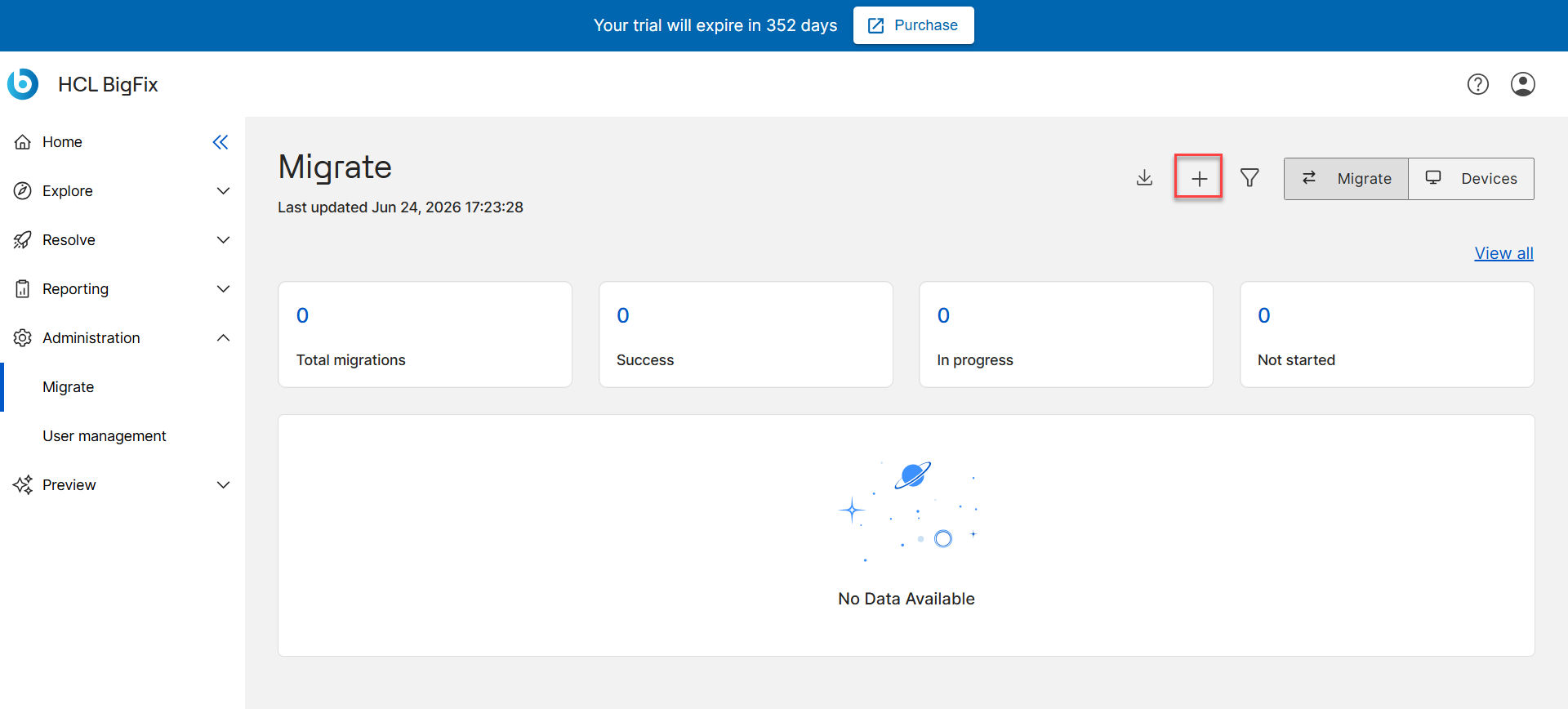Click the Resolve rocket icon
The image size is (1568, 709).
tap(23, 240)
